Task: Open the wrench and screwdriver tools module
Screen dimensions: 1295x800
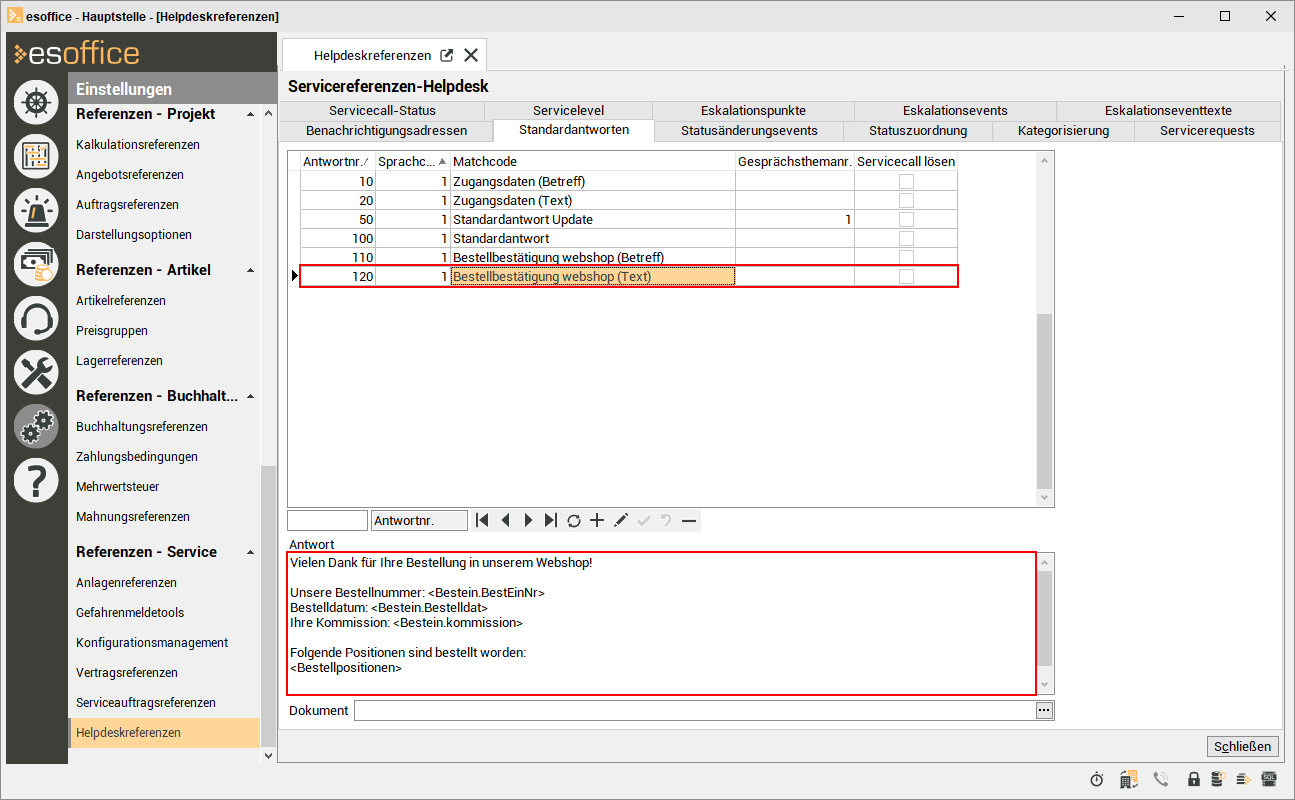Action: pyautogui.click(x=36, y=373)
